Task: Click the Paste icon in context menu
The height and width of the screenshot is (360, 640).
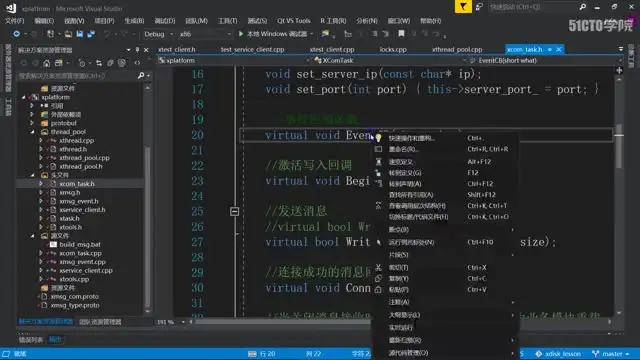Action: [x=378, y=289]
